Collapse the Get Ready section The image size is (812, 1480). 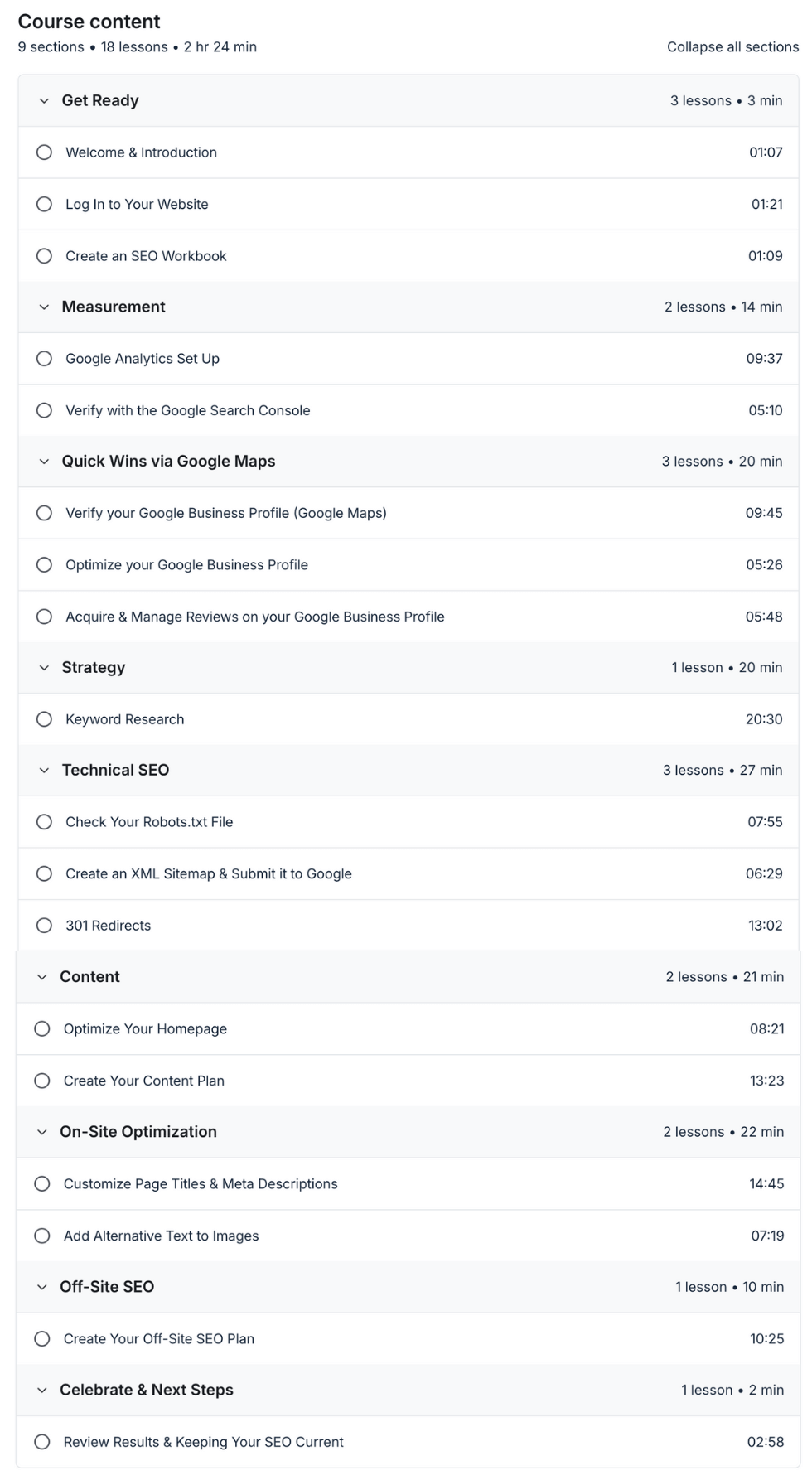point(44,100)
